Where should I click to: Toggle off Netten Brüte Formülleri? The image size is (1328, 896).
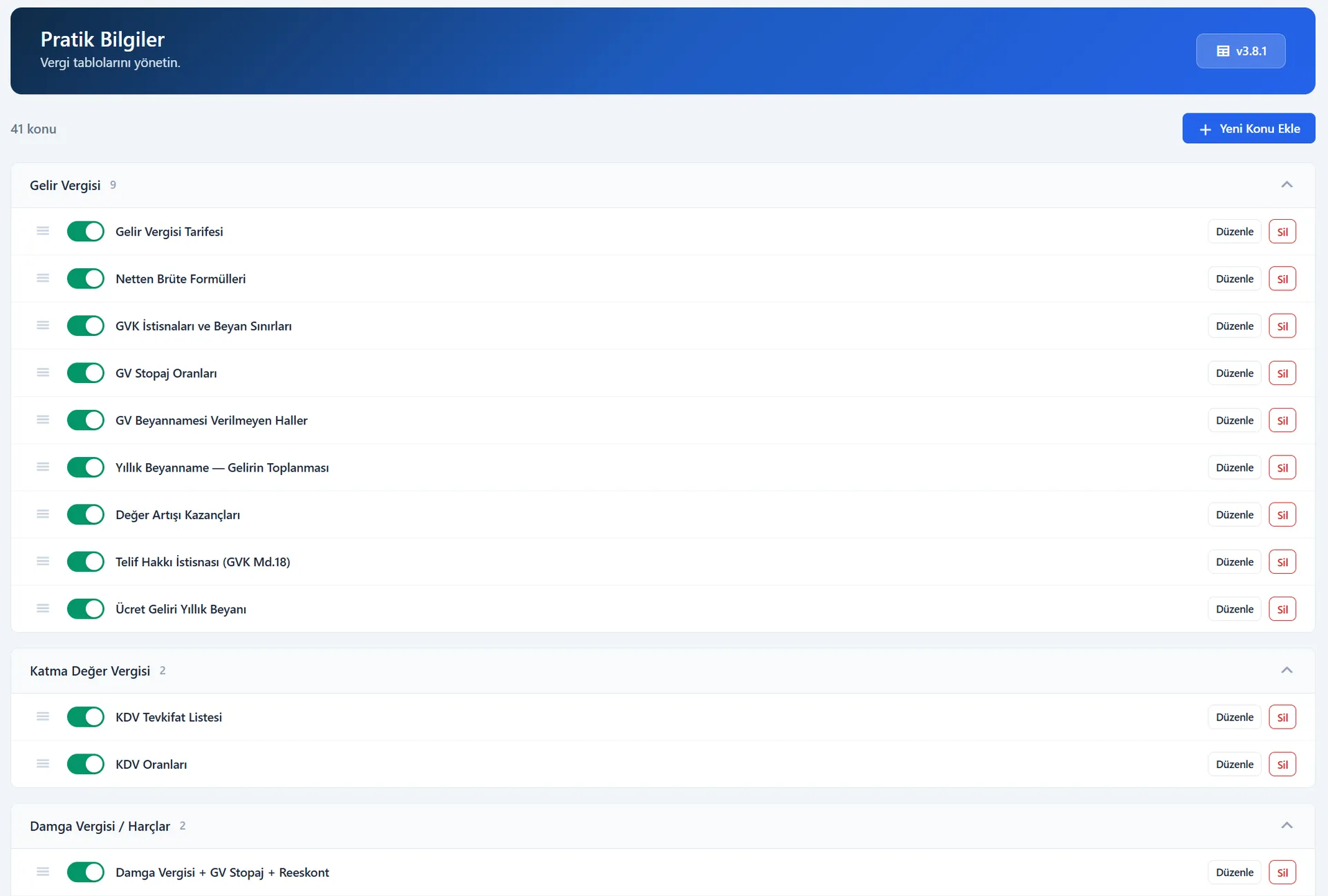(86, 279)
